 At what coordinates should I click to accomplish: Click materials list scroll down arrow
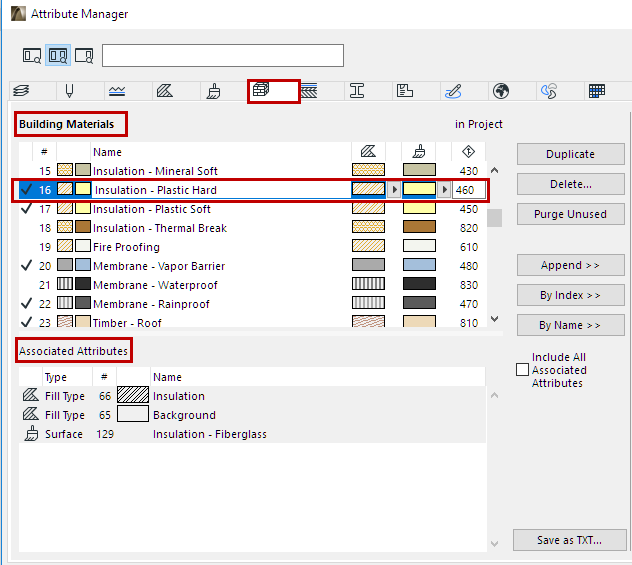coord(495,319)
